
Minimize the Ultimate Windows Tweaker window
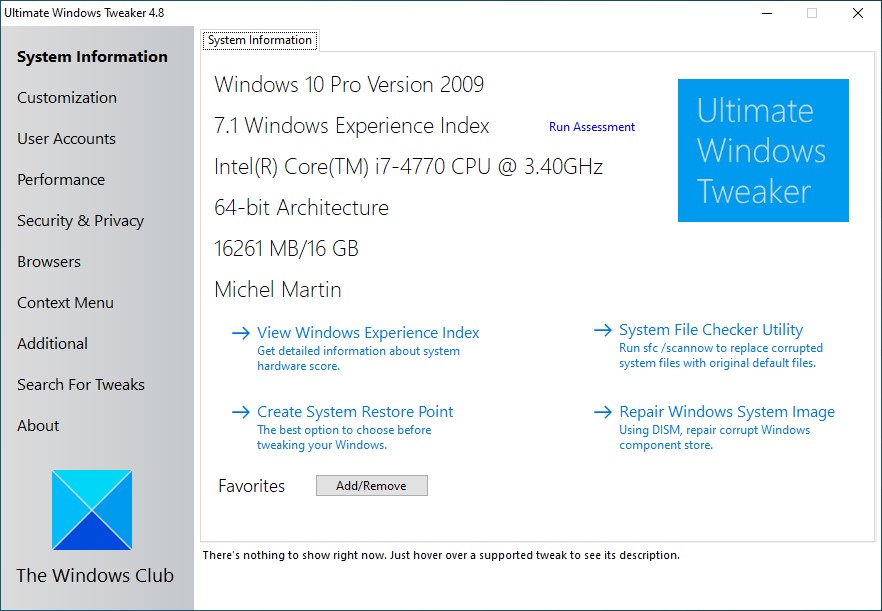766,13
